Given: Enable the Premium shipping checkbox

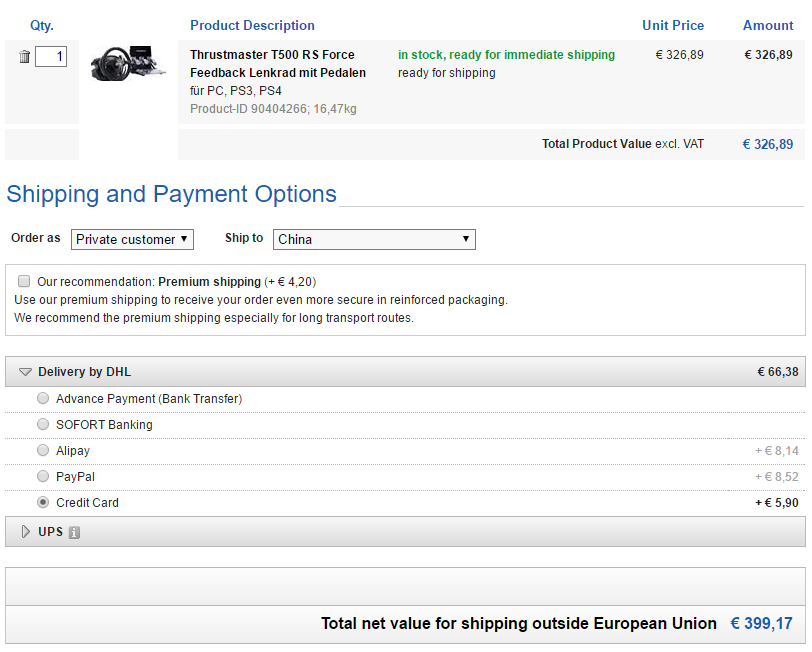Looking at the screenshot, I should pyautogui.click(x=24, y=282).
